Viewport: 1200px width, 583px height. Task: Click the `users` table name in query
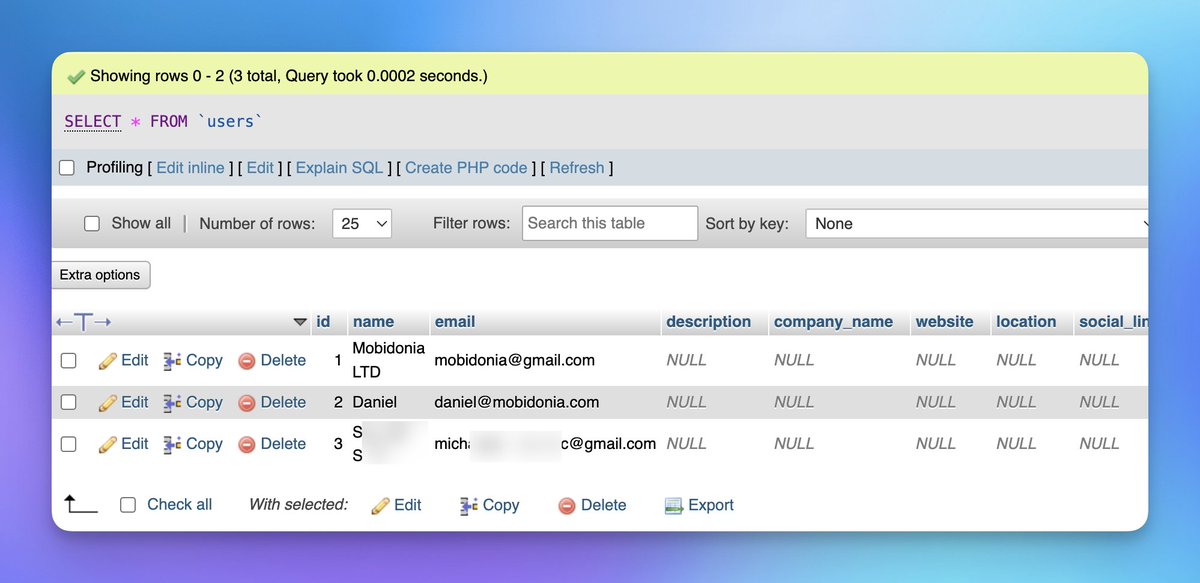pyautogui.click(x=231, y=122)
